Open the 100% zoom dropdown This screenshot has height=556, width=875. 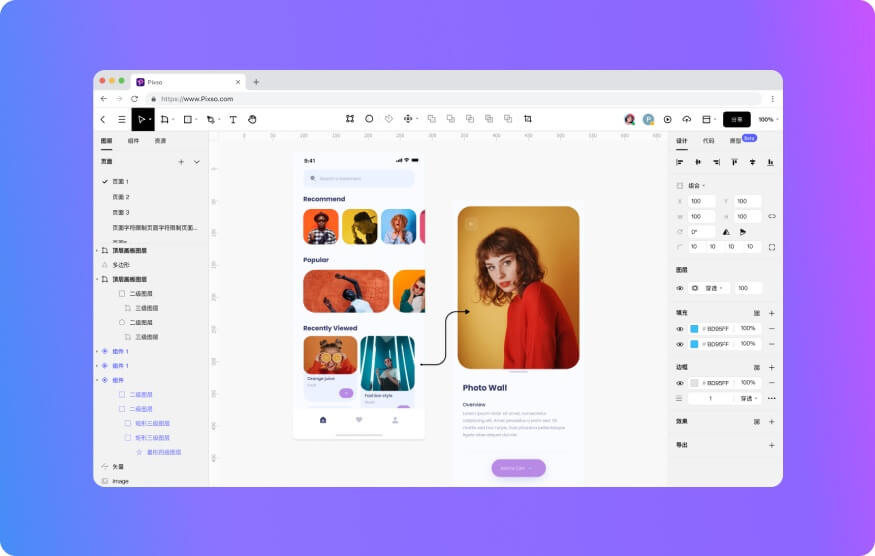pyautogui.click(x=768, y=119)
